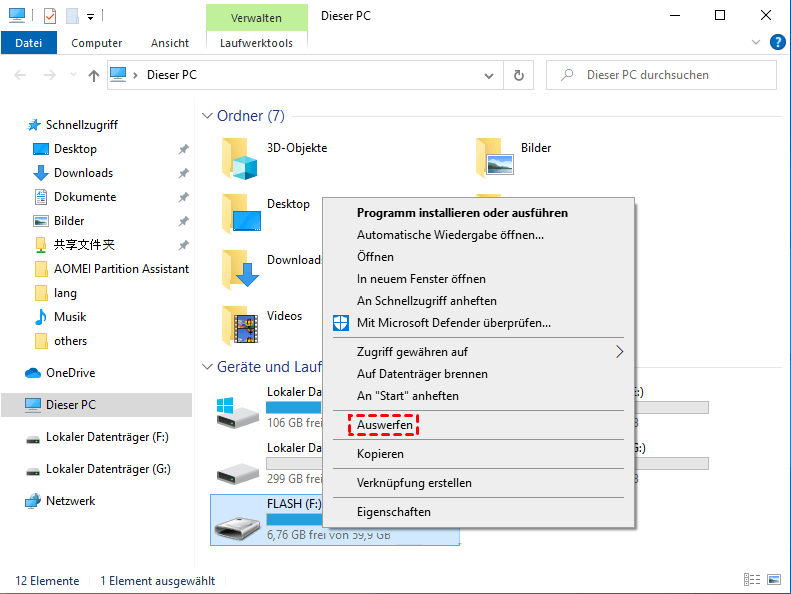
Task: Collapse the Geräte und Laufwerke section
Action: pos(208,367)
